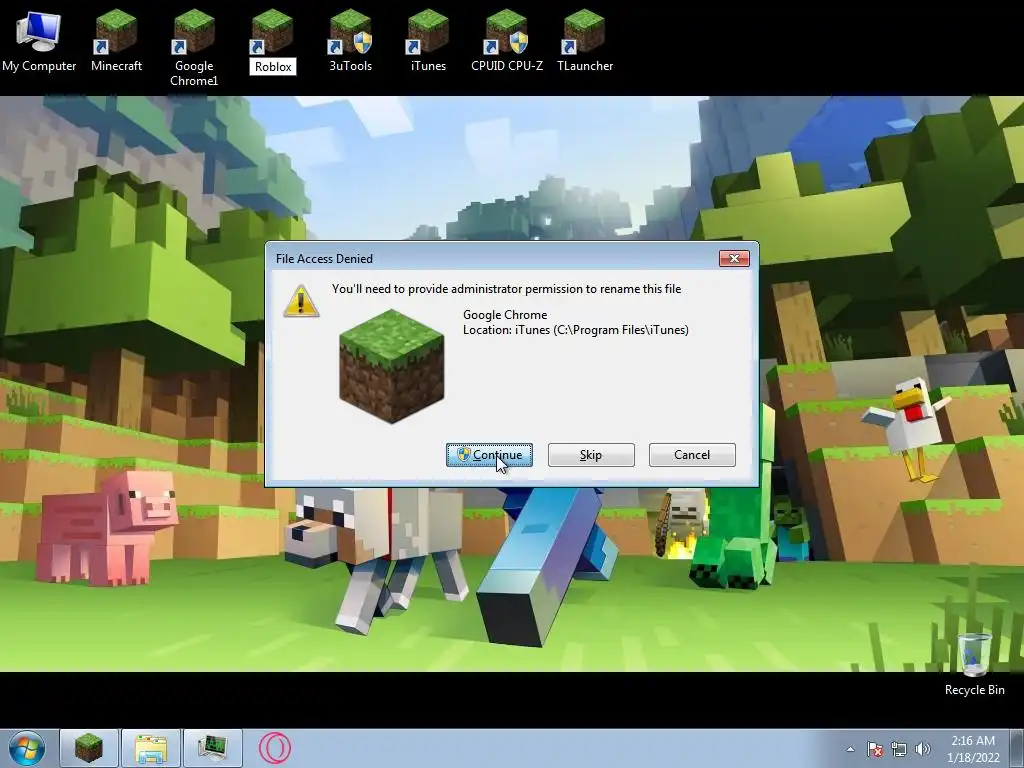Select the 3uTools desktop shortcut
1024x768 pixels.
click(351, 40)
